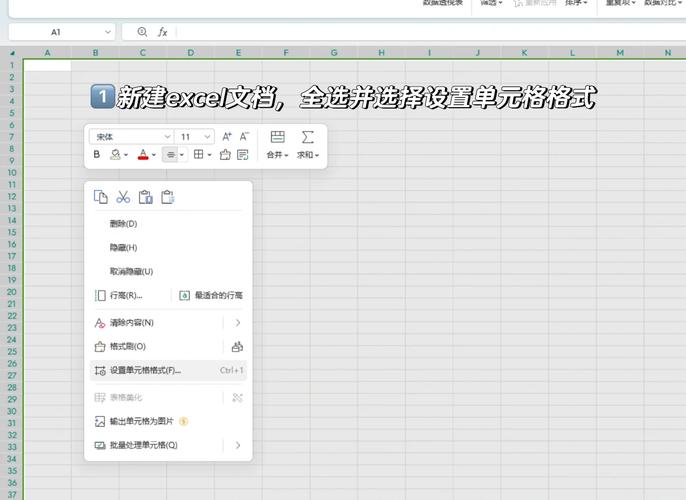Select column A header
The height and width of the screenshot is (500, 686).
click(x=47, y=53)
